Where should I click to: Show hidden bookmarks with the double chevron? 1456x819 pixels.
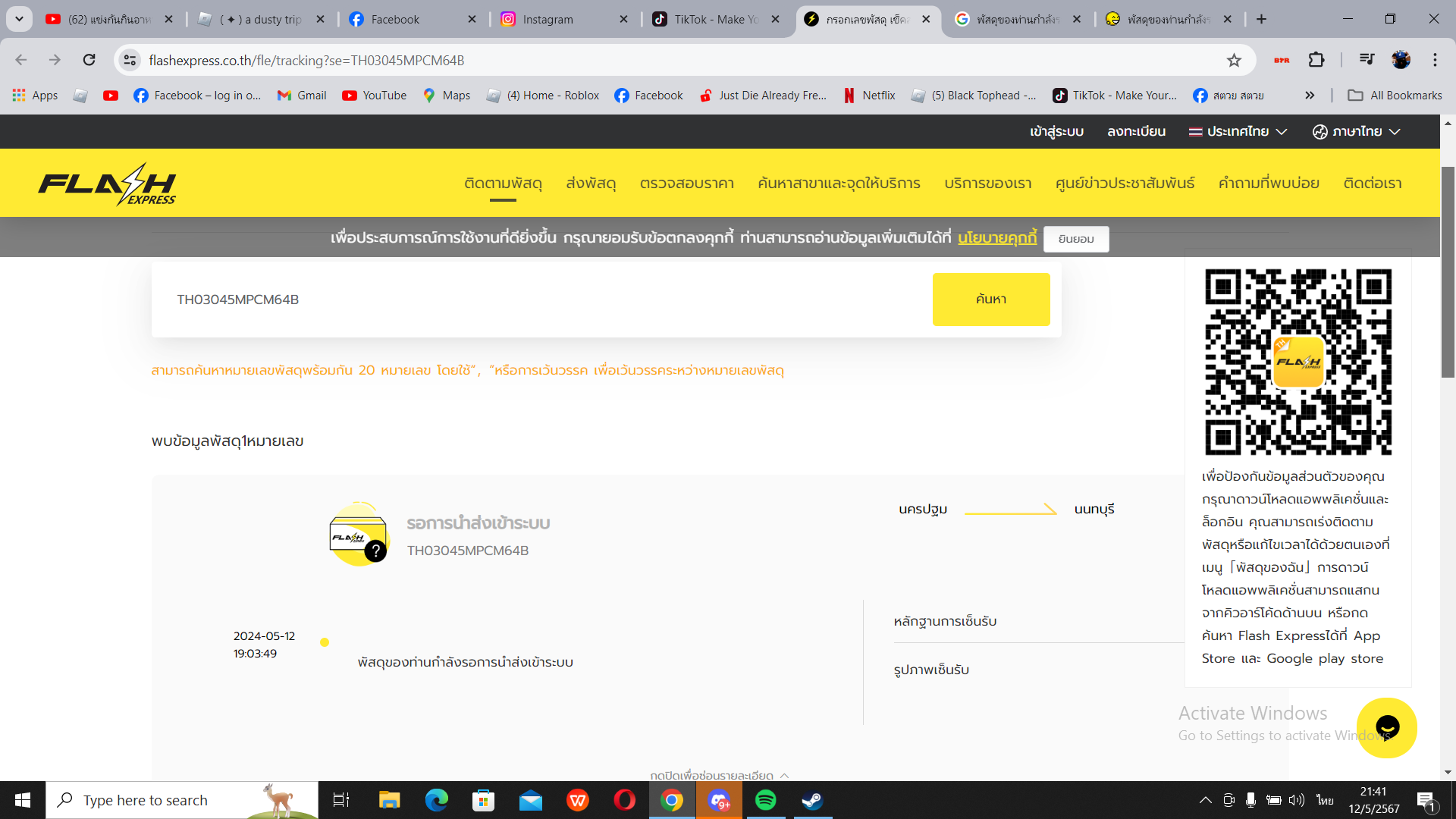click(1310, 95)
